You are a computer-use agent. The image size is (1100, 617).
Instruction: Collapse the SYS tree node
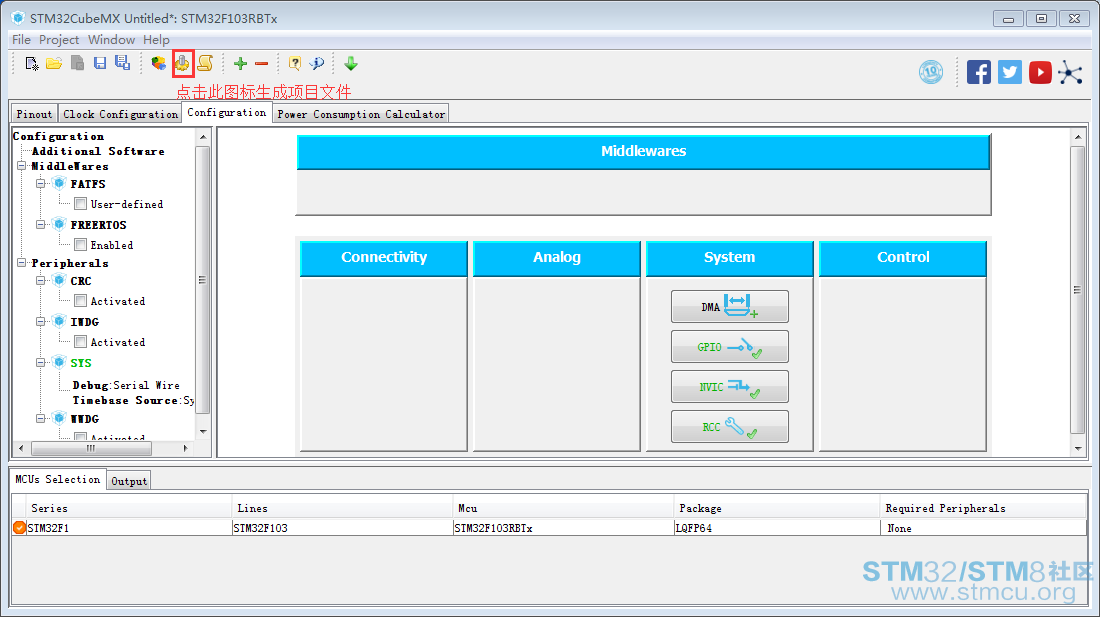[x=41, y=362]
